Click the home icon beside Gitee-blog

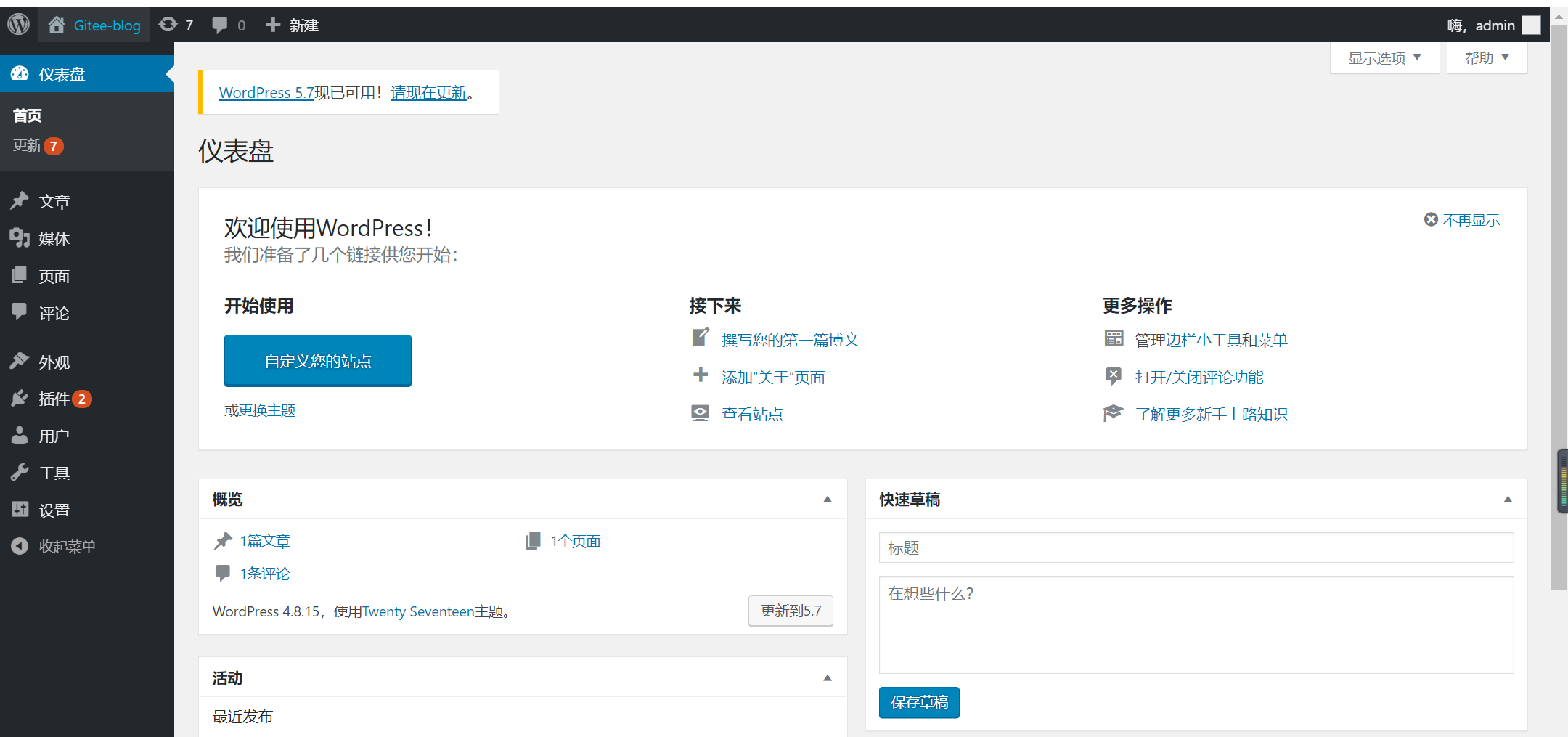57,25
